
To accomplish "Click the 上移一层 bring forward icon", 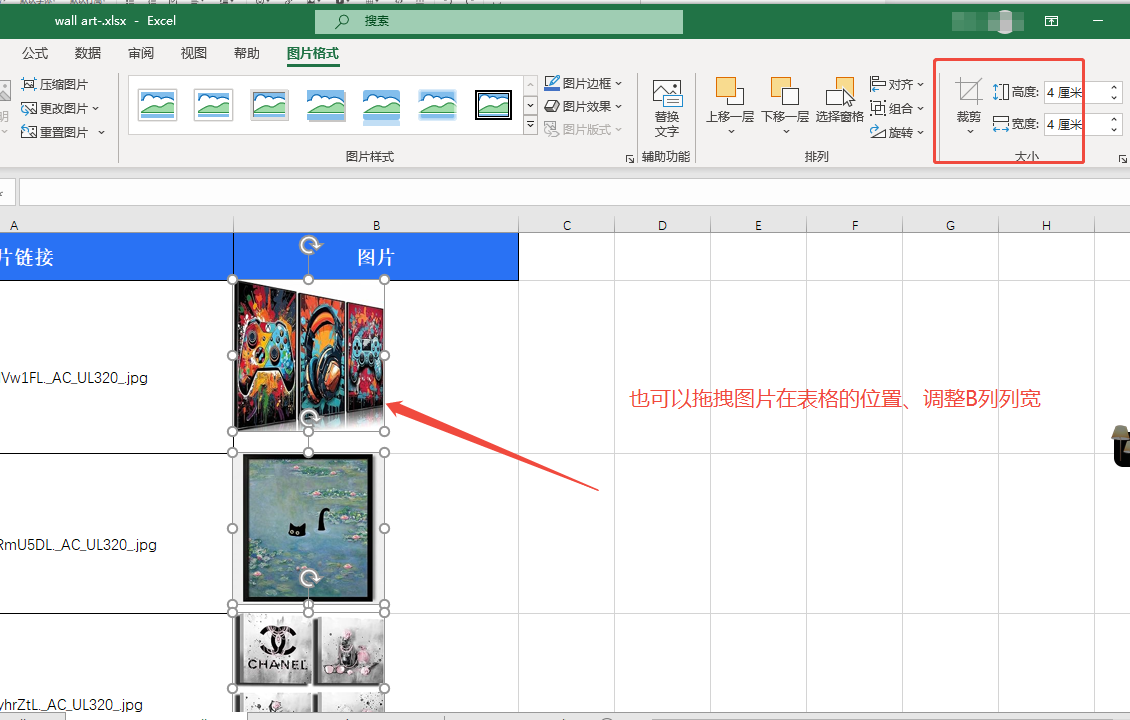I will point(729,92).
